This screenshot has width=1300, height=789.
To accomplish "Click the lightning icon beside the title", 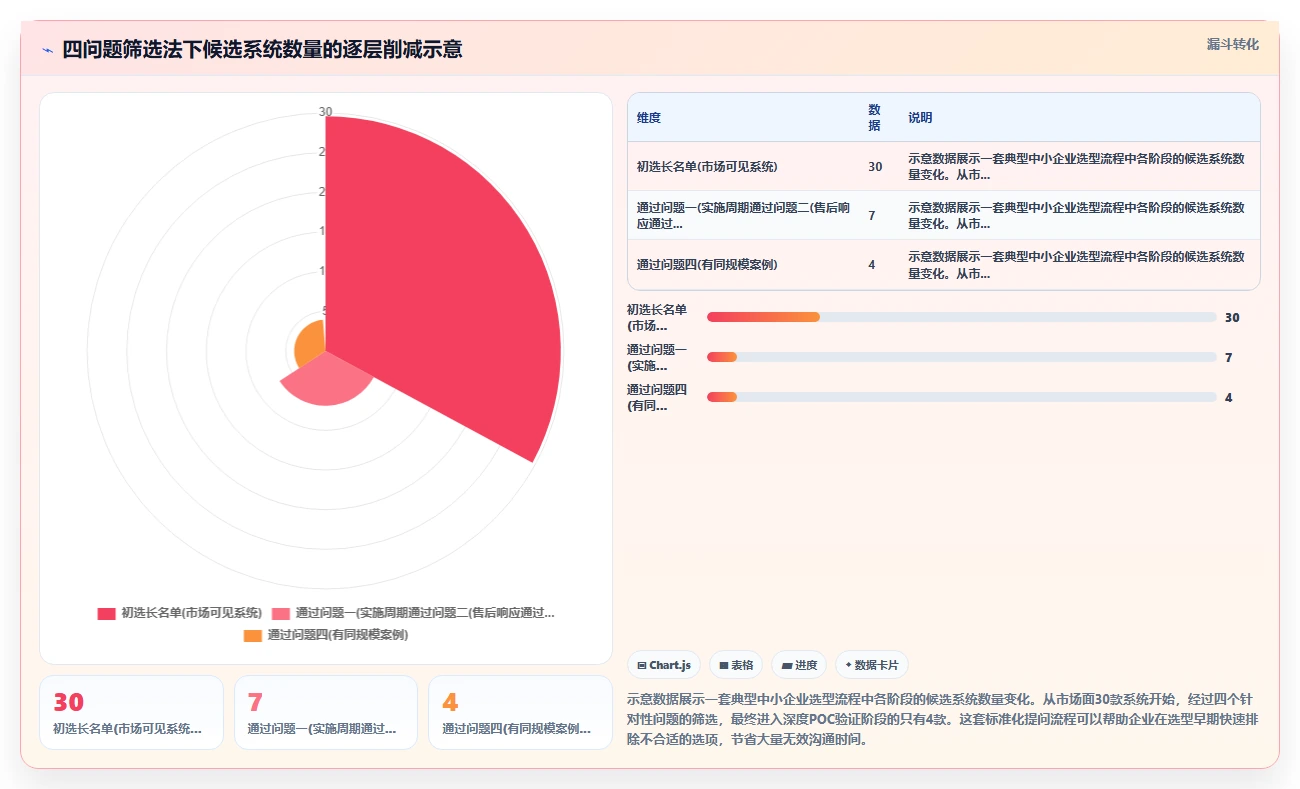I will [x=48, y=50].
